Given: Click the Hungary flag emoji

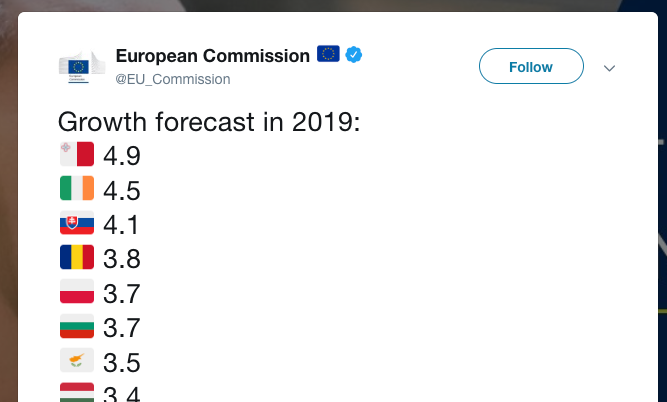Looking at the screenshot, I should [77, 392].
